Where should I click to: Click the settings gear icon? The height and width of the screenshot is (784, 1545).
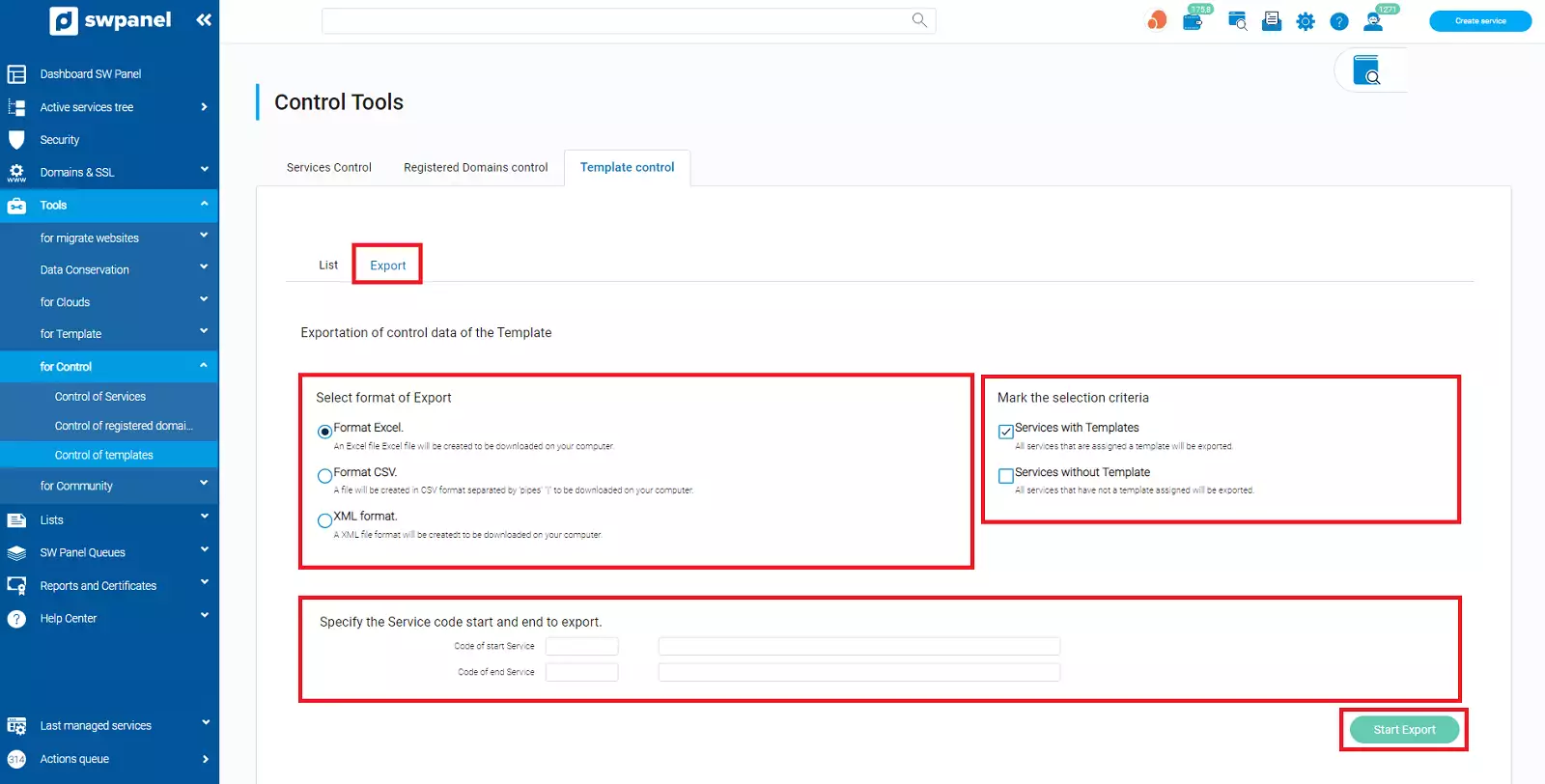1306,21
